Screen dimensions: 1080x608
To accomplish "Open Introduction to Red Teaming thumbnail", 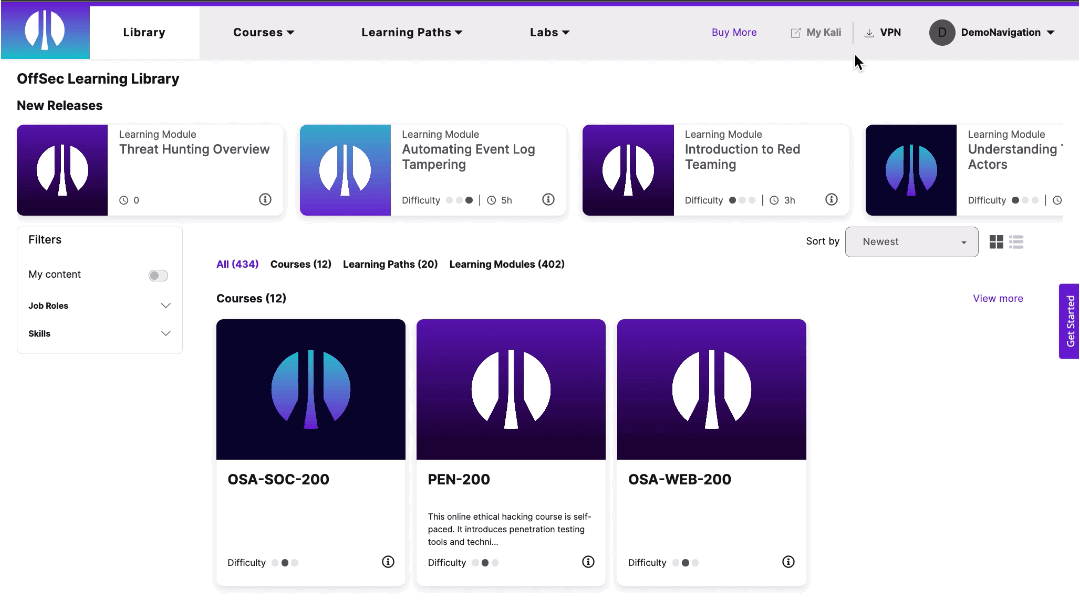I will pyautogui.click(x=628, y=170).
